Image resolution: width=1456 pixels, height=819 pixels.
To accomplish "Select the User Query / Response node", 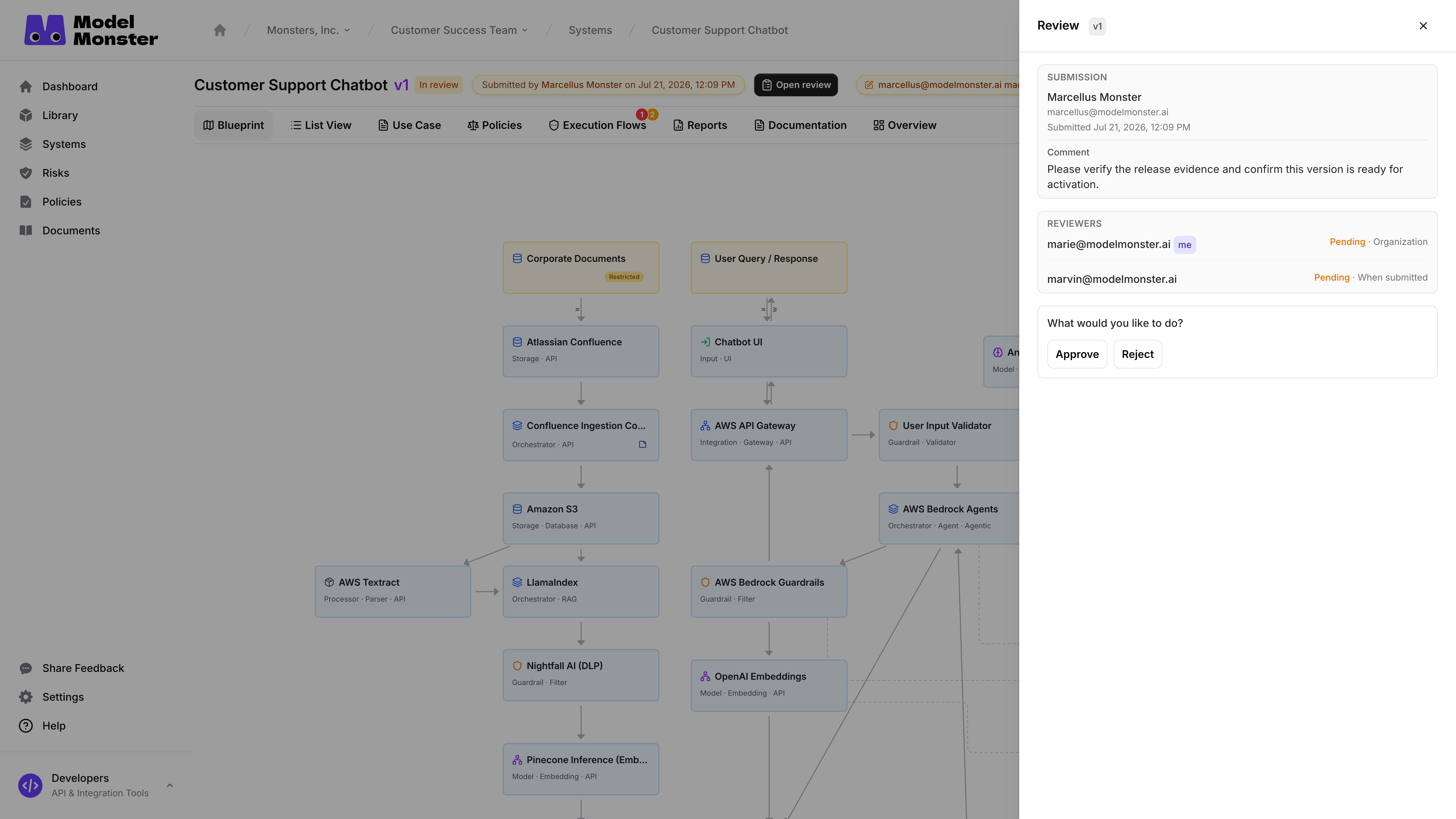I will pyautogui.click(x=769, y=268).
